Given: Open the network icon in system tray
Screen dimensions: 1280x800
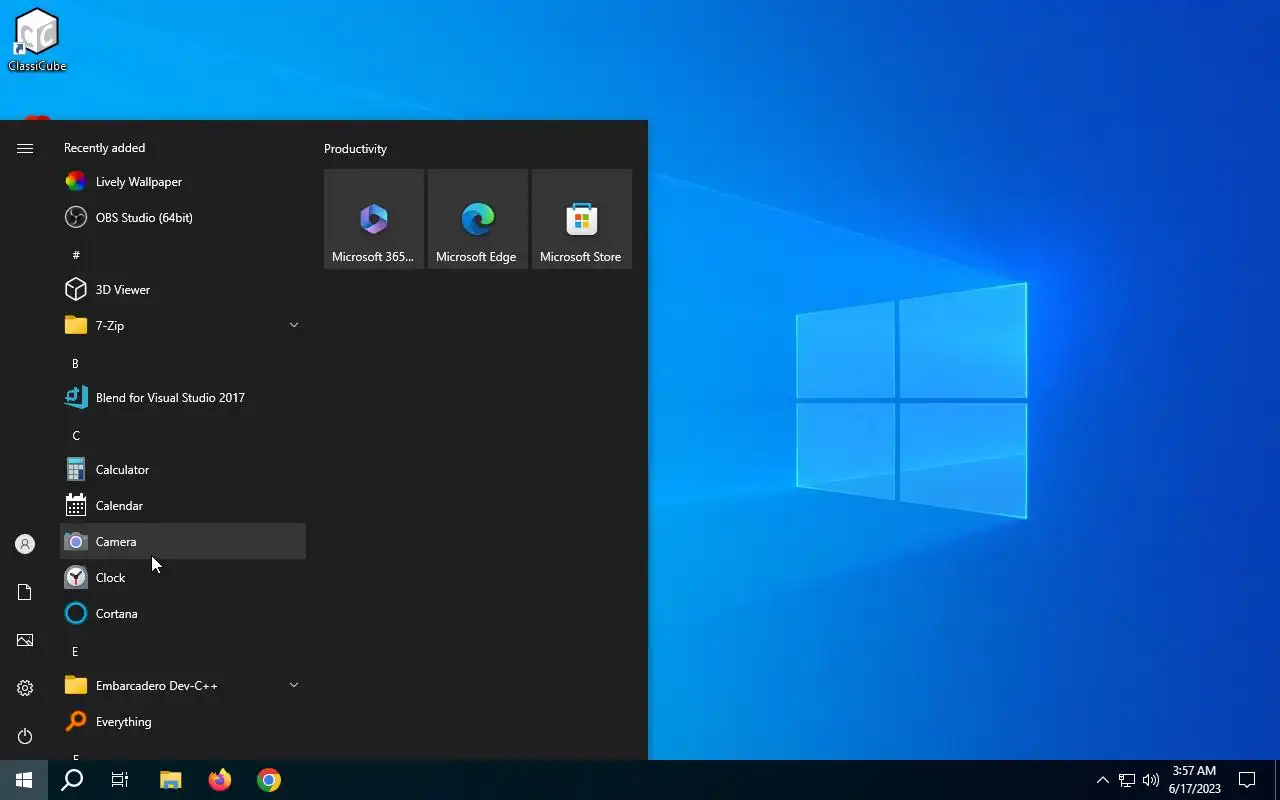Looking at the screenshot, I should click(1127, 780).
